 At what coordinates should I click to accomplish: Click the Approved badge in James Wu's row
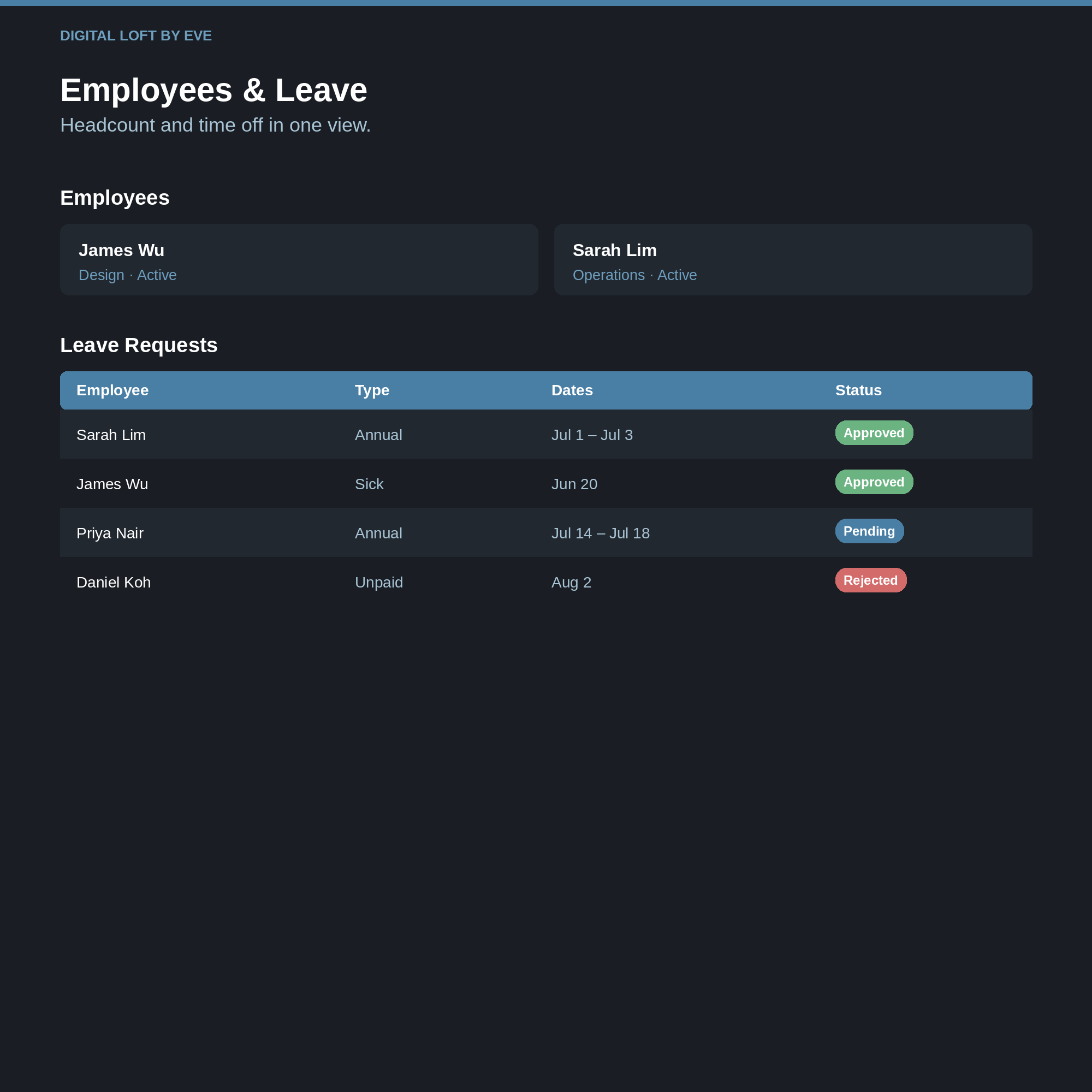[874, 482]
